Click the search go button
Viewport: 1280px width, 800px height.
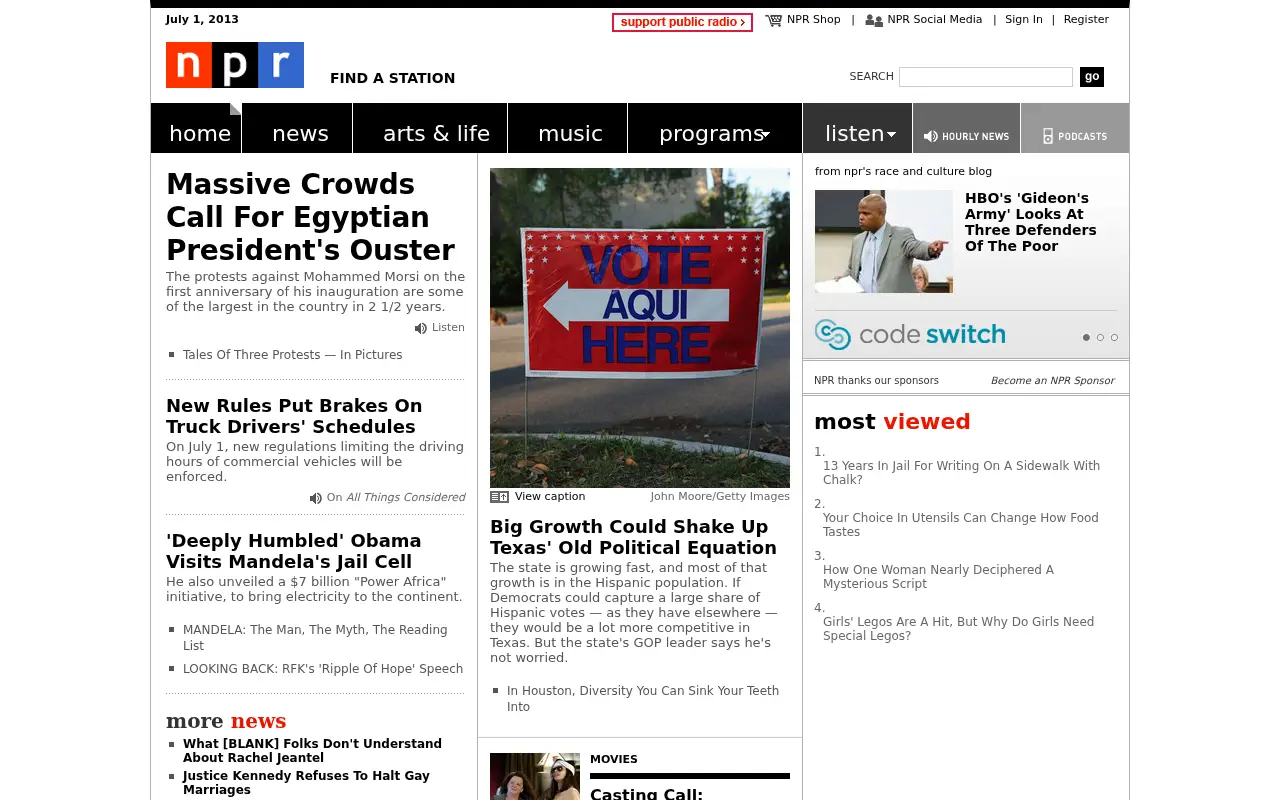pos(1092,77)
